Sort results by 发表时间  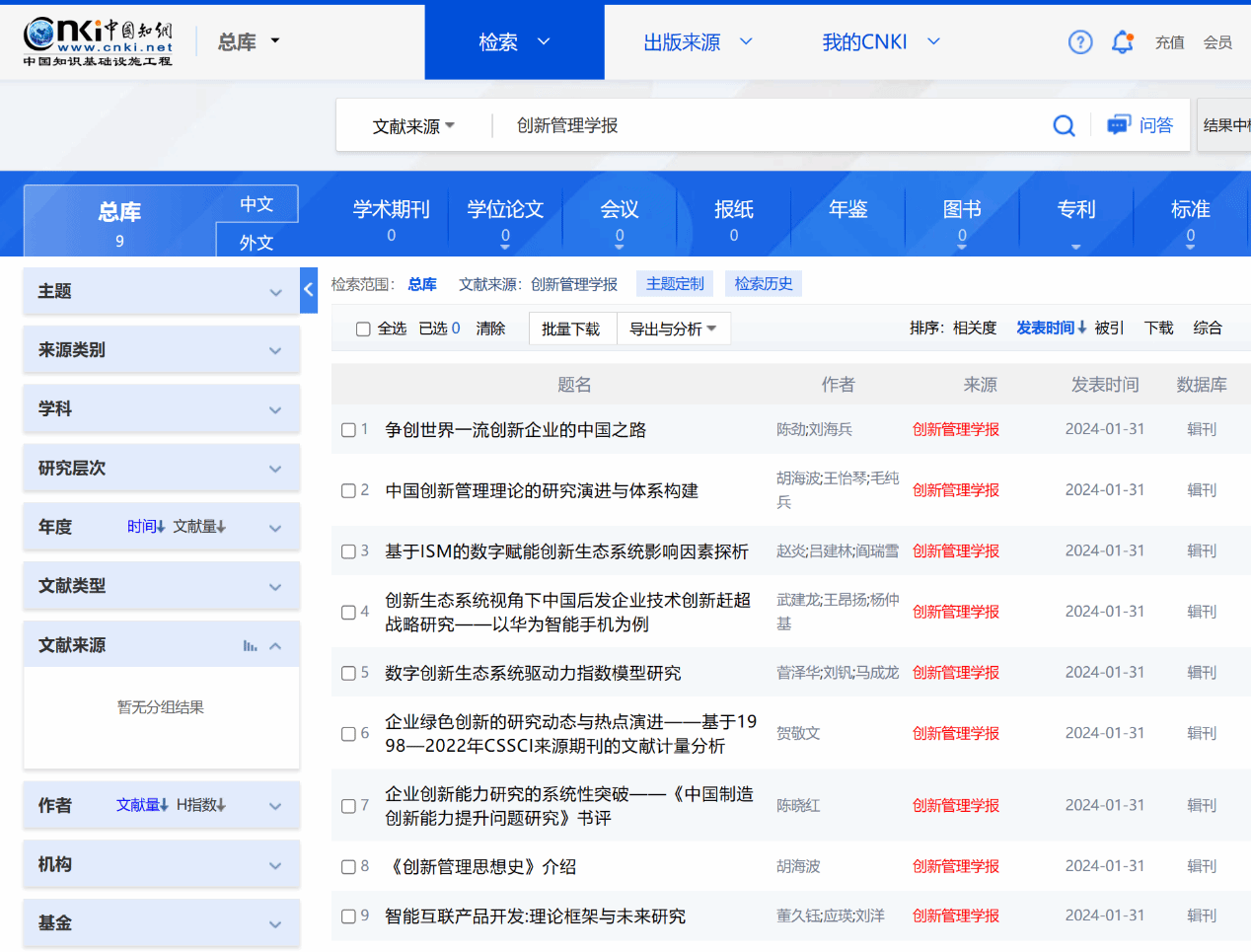1051,328
